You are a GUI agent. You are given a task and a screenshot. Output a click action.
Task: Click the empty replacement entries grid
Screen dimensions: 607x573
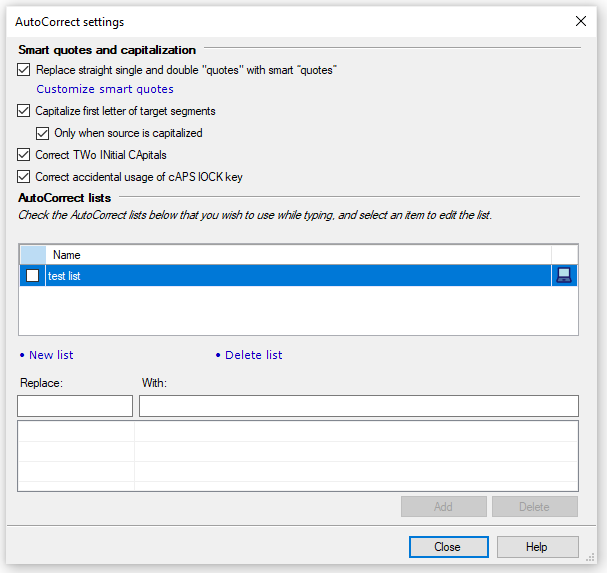pos(298,455)
